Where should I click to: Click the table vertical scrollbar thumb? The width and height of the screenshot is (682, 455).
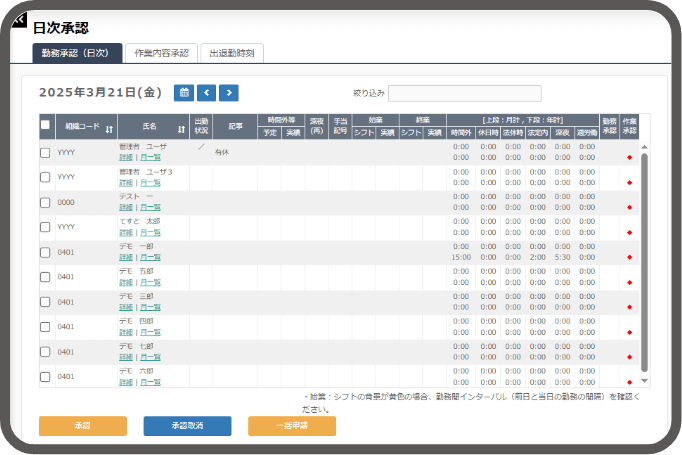coord(644,262)
